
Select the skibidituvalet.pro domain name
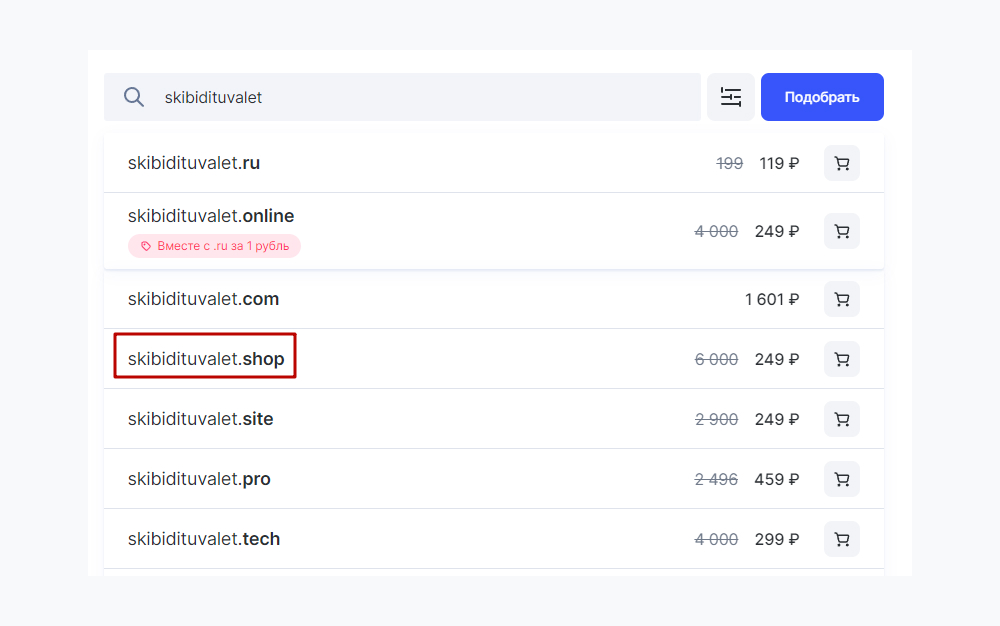coord(199,479)
